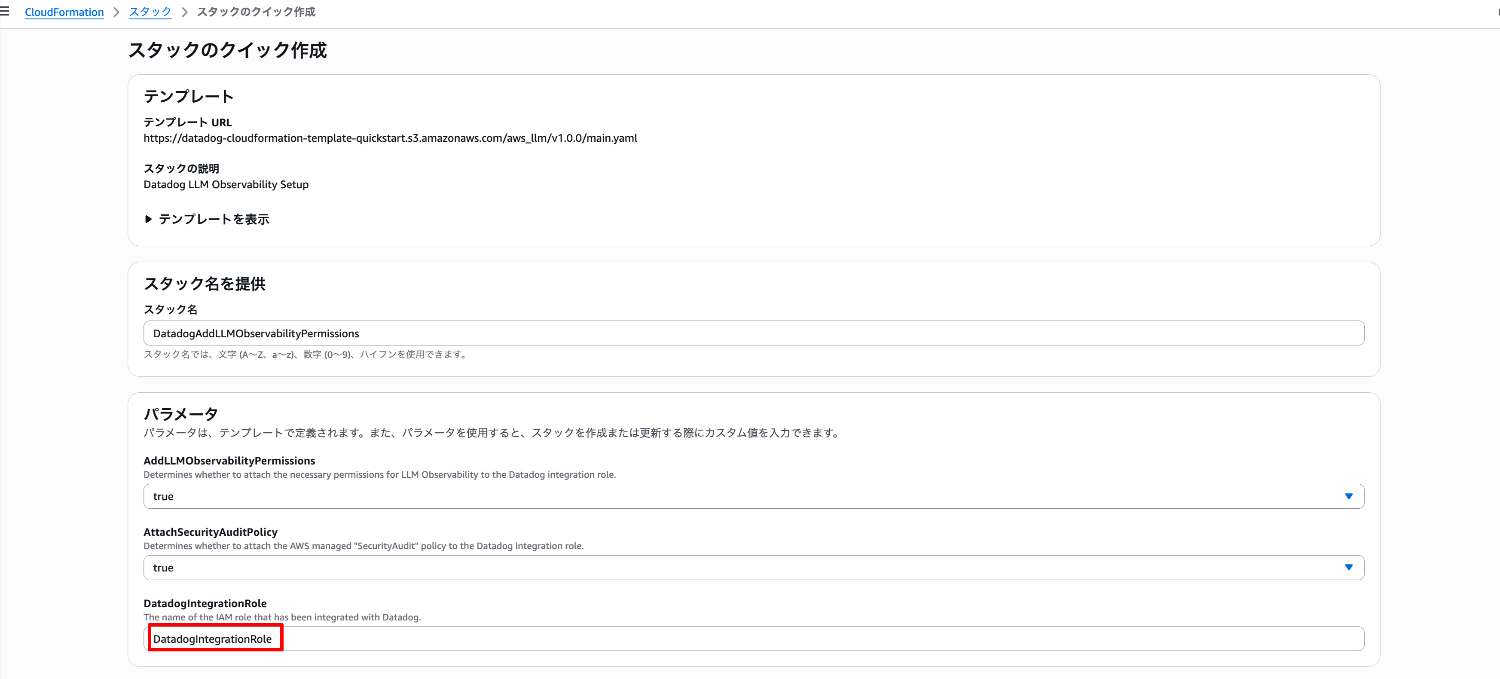
Task: Focus the DatadogIntegrationRole input field
Action: 754,638
